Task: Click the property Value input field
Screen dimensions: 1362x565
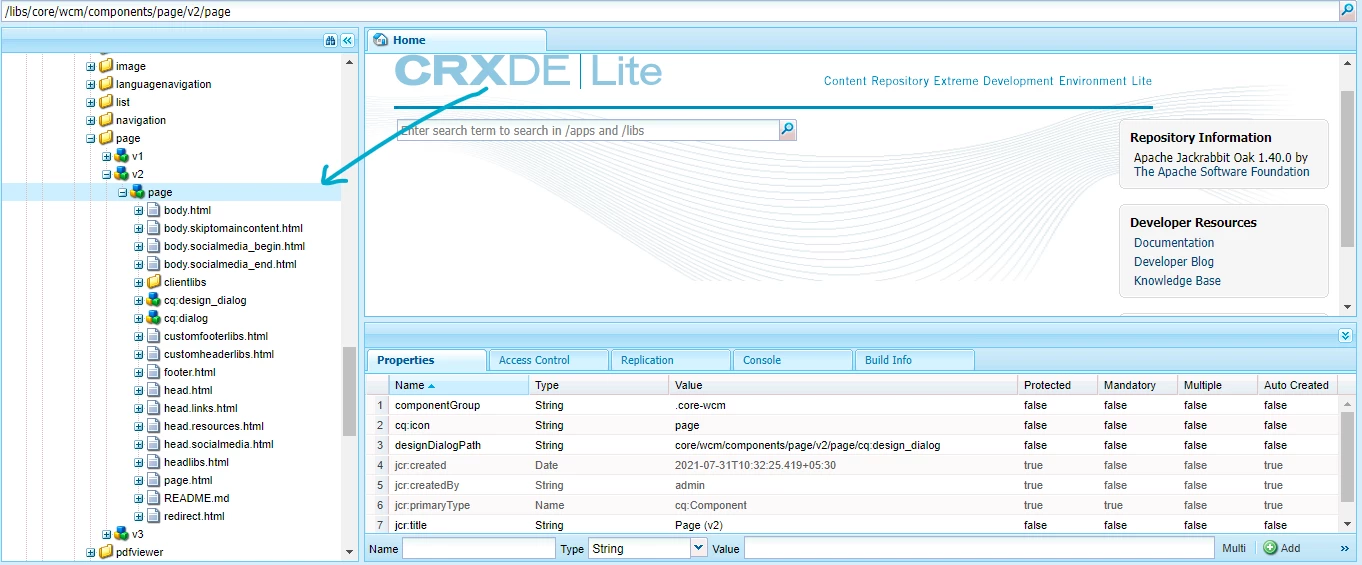Action: click(x=979, y=548)
